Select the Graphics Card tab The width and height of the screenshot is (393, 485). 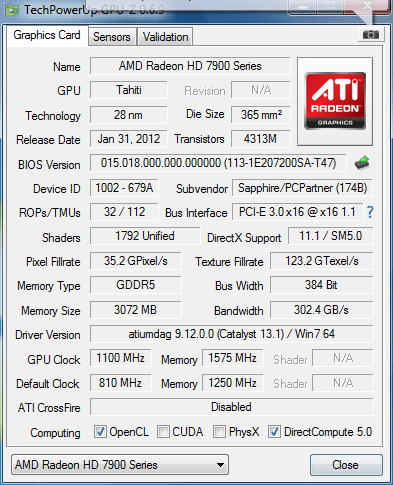47,35
